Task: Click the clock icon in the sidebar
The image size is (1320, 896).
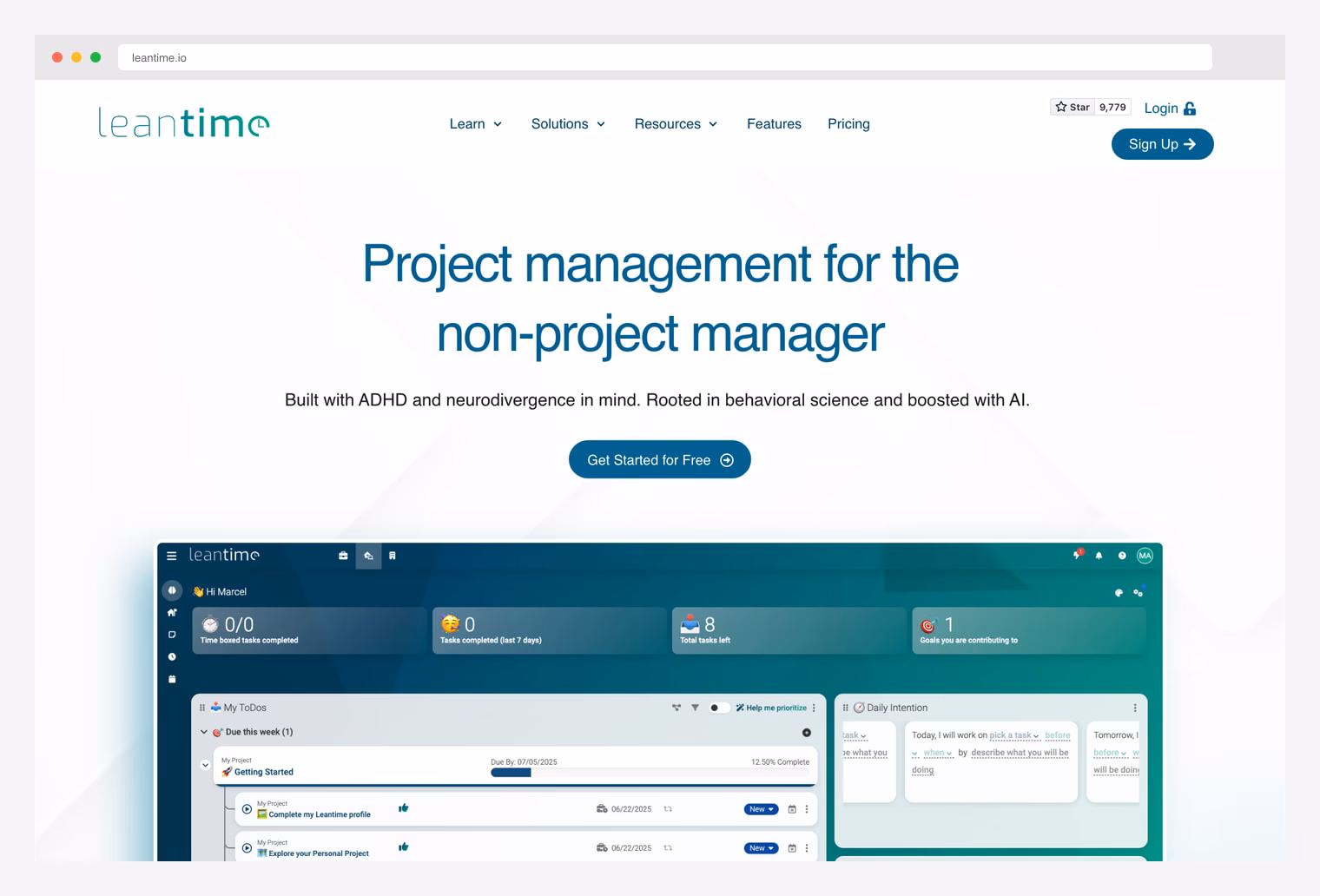Action: coord(172,657)
